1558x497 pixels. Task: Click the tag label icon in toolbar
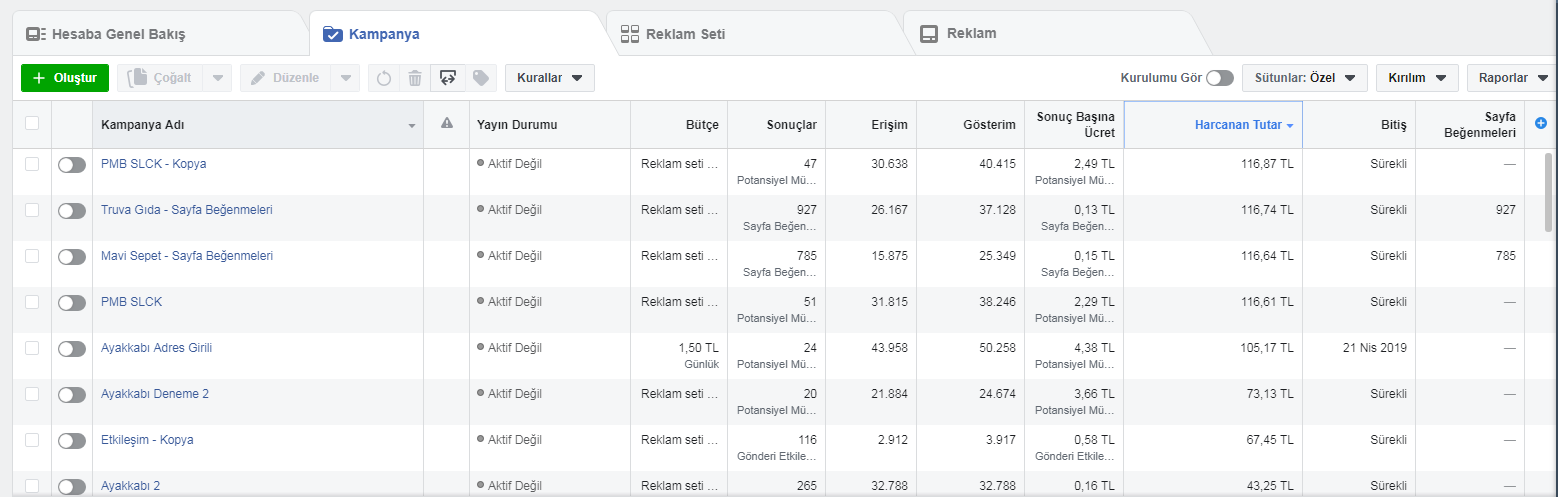(x=480, y=78)
